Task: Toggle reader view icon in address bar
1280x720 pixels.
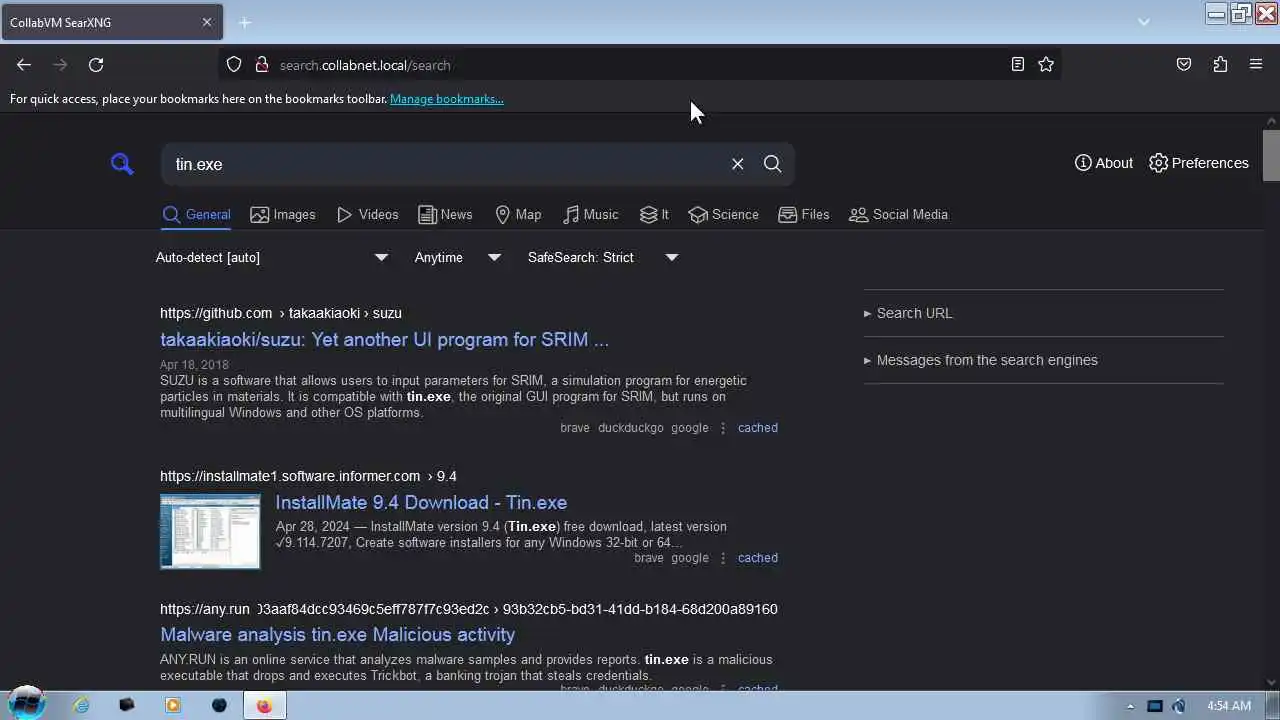Action: pyautogui.click(x=1017, y=65)
